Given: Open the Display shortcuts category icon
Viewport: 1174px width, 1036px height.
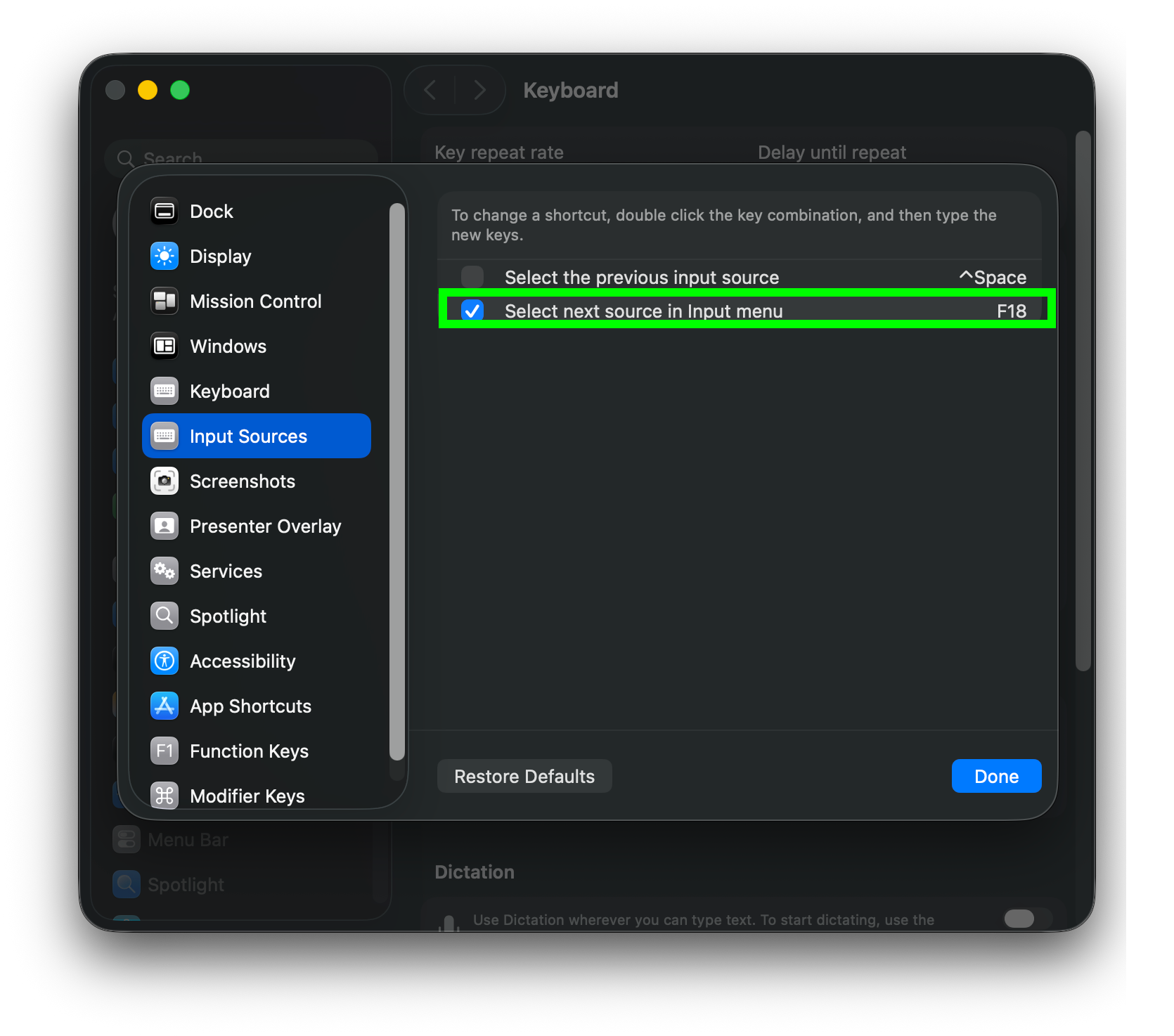Looking at the screenshot, I should click(165, 257).
